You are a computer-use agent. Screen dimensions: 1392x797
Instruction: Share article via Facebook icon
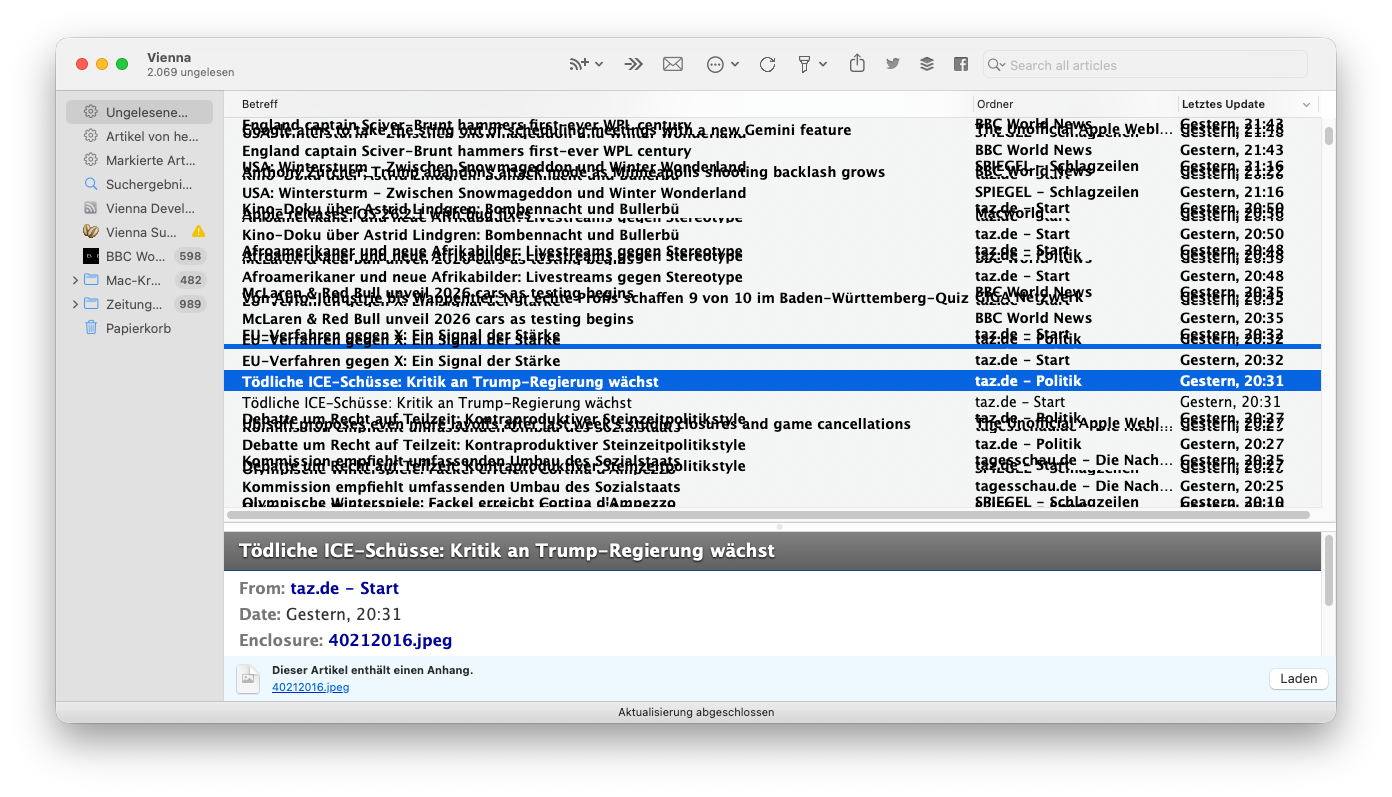[961, 64]
